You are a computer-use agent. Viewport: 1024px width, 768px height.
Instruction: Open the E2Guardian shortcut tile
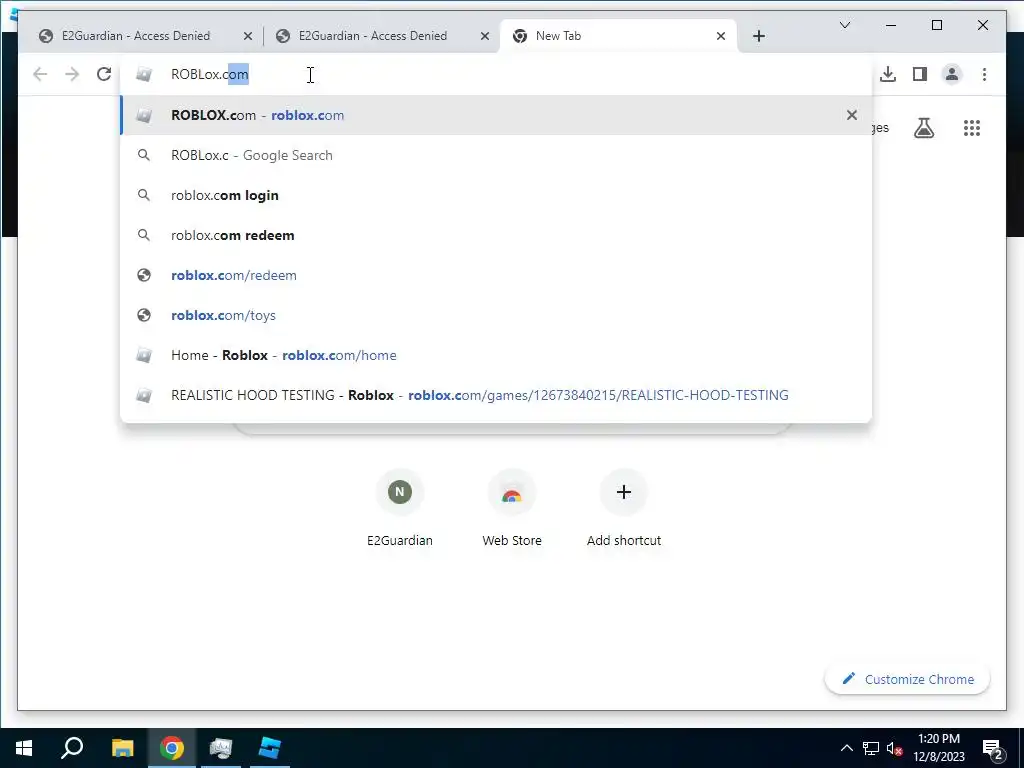(400, 508)
